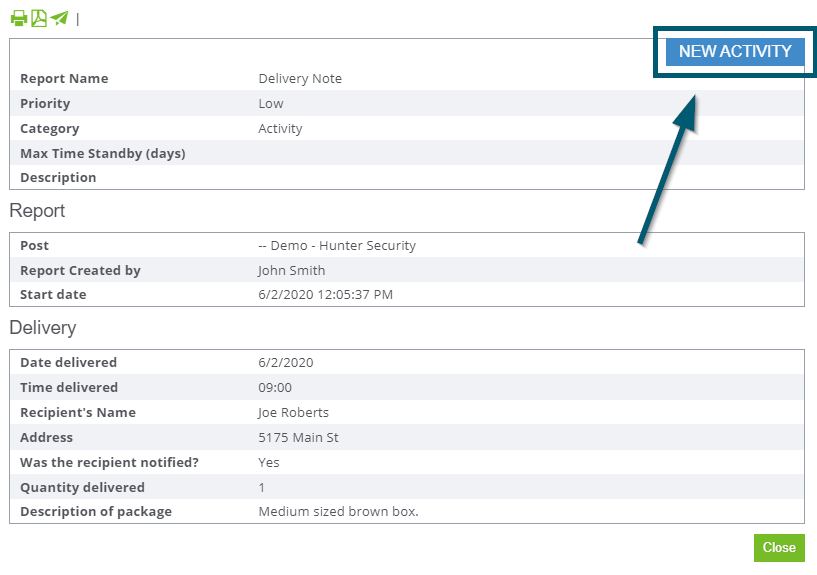817x575 pixels.
Task: Select the time value '09:00'
Action: point(275,388)
